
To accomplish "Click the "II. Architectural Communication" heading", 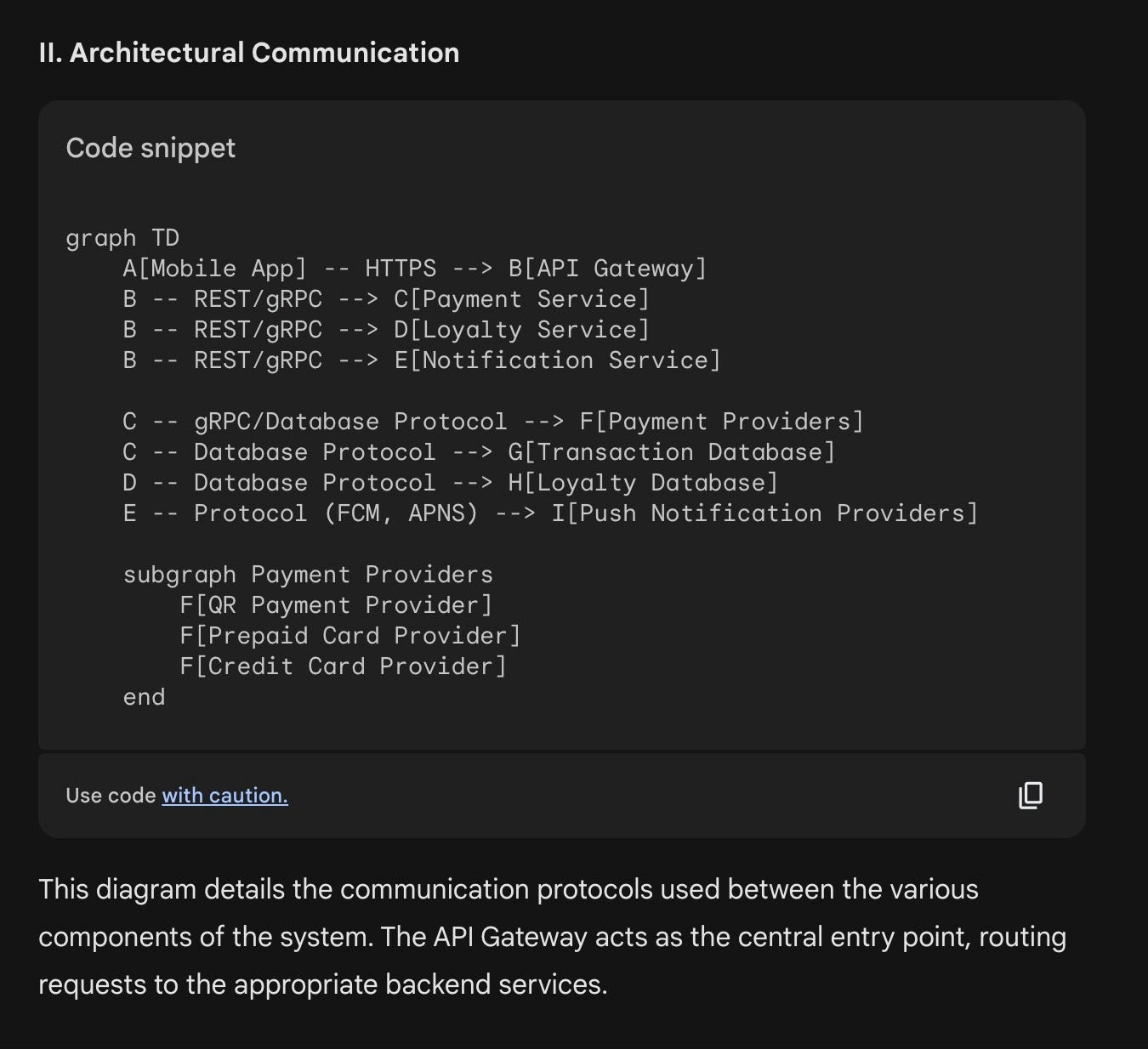I will coord(249,53).
